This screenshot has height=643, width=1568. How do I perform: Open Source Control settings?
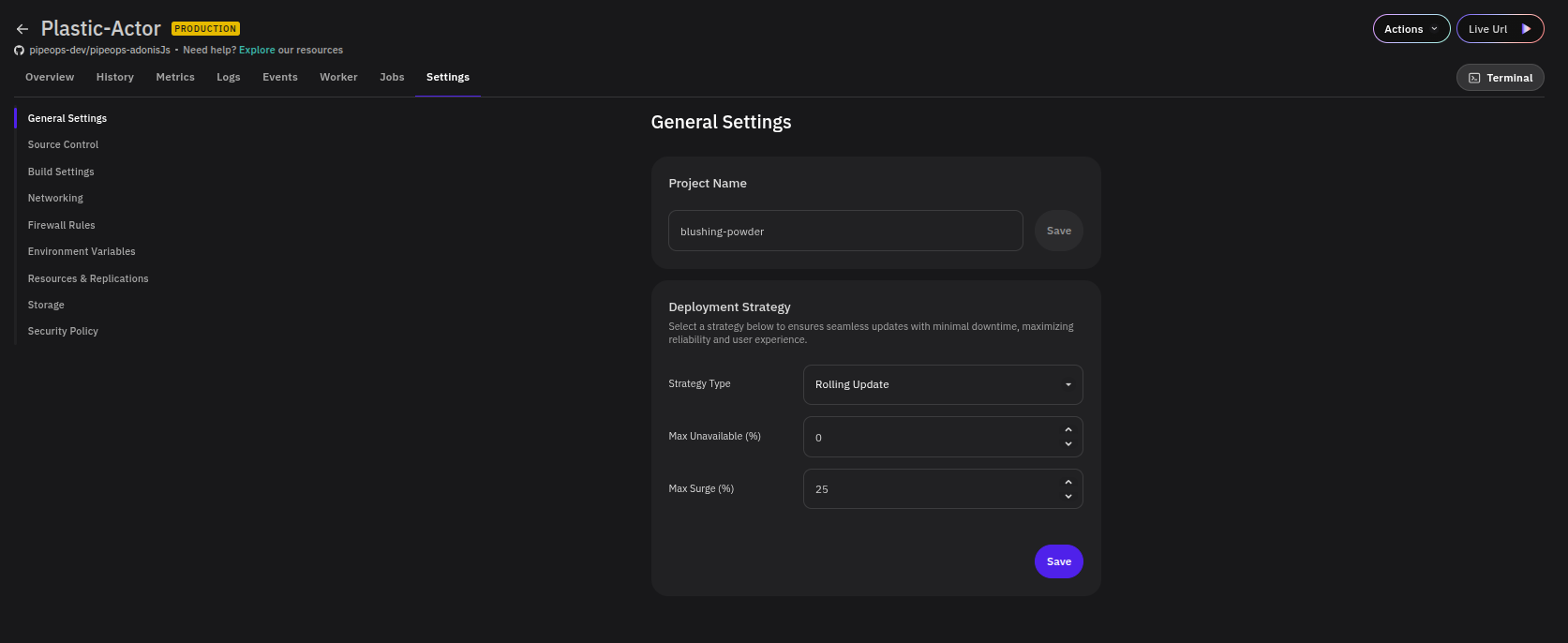(63, 144)
